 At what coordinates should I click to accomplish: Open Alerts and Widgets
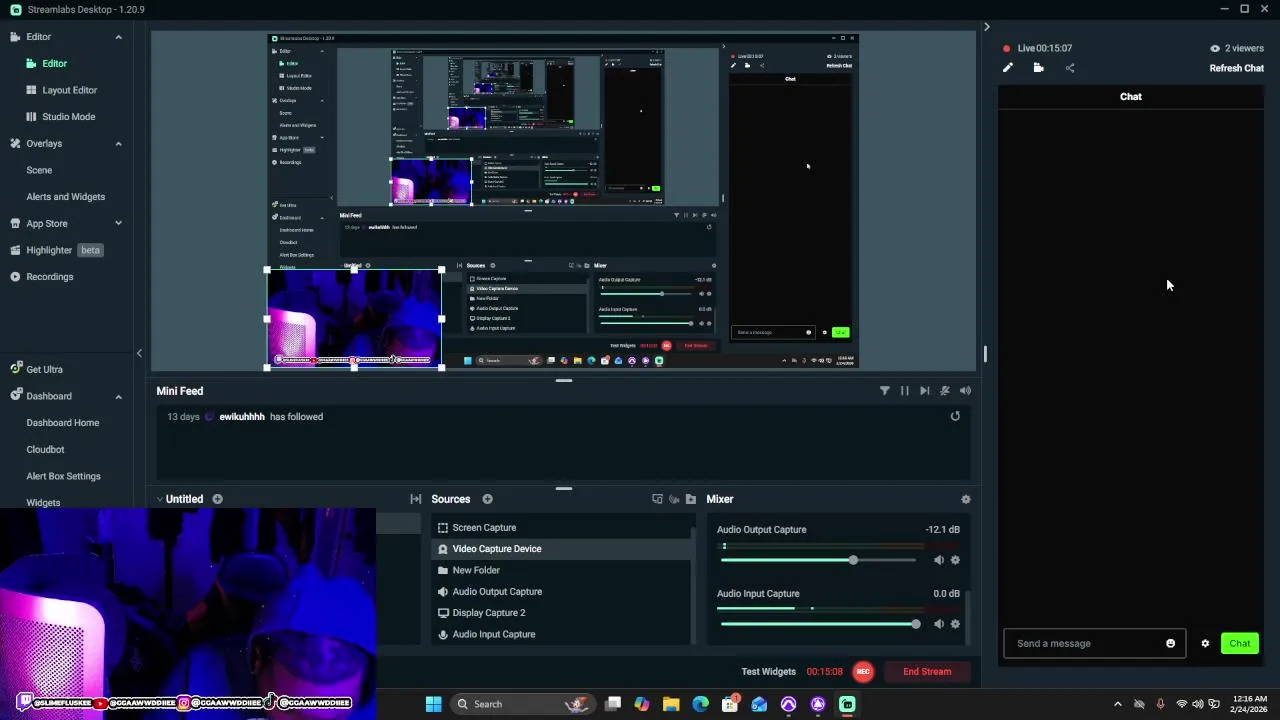coord(65,196)
